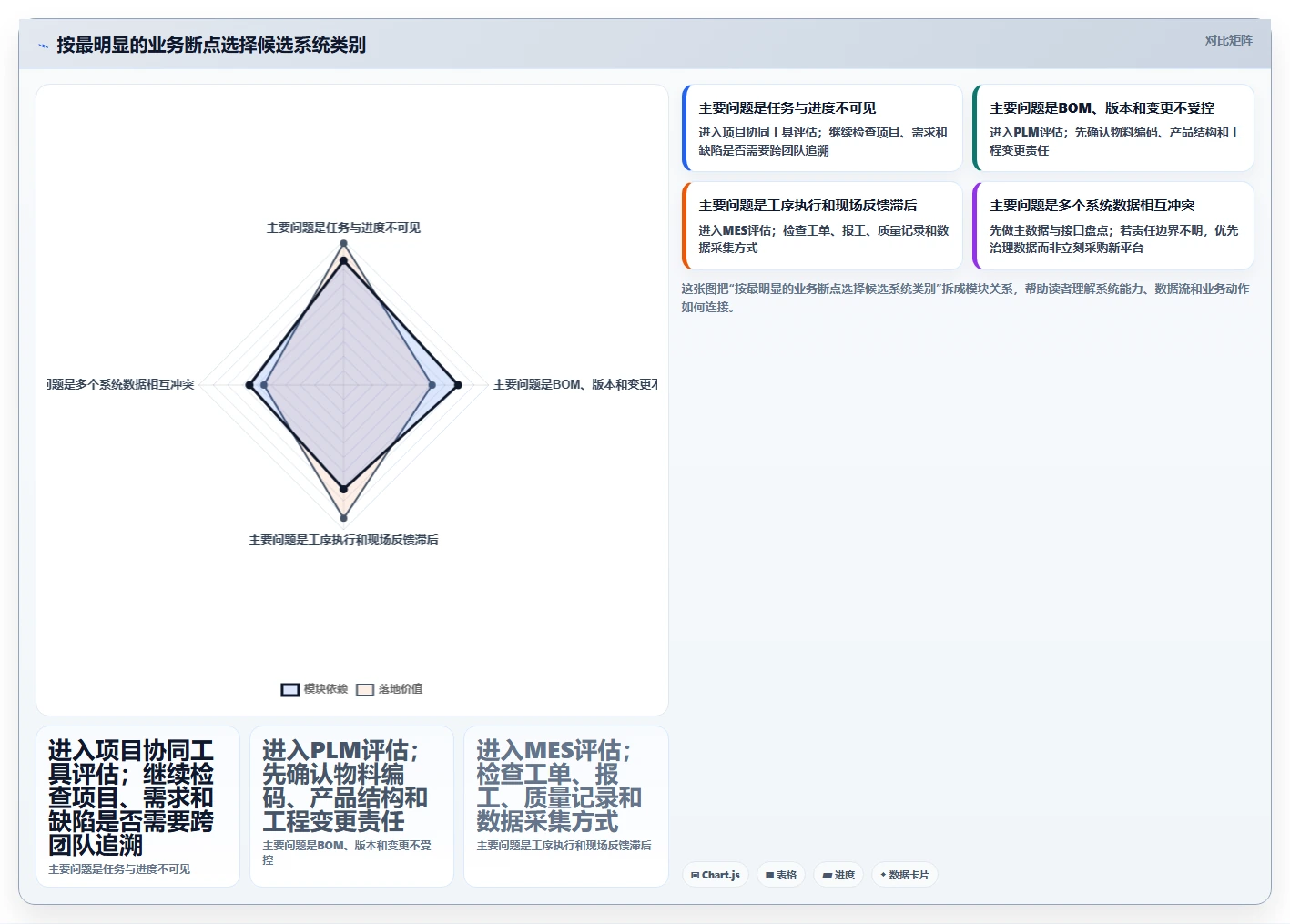Click the page title 按最明显的业务断点选择候选系统类别
Screen dimensions: 1290x924
211,45
